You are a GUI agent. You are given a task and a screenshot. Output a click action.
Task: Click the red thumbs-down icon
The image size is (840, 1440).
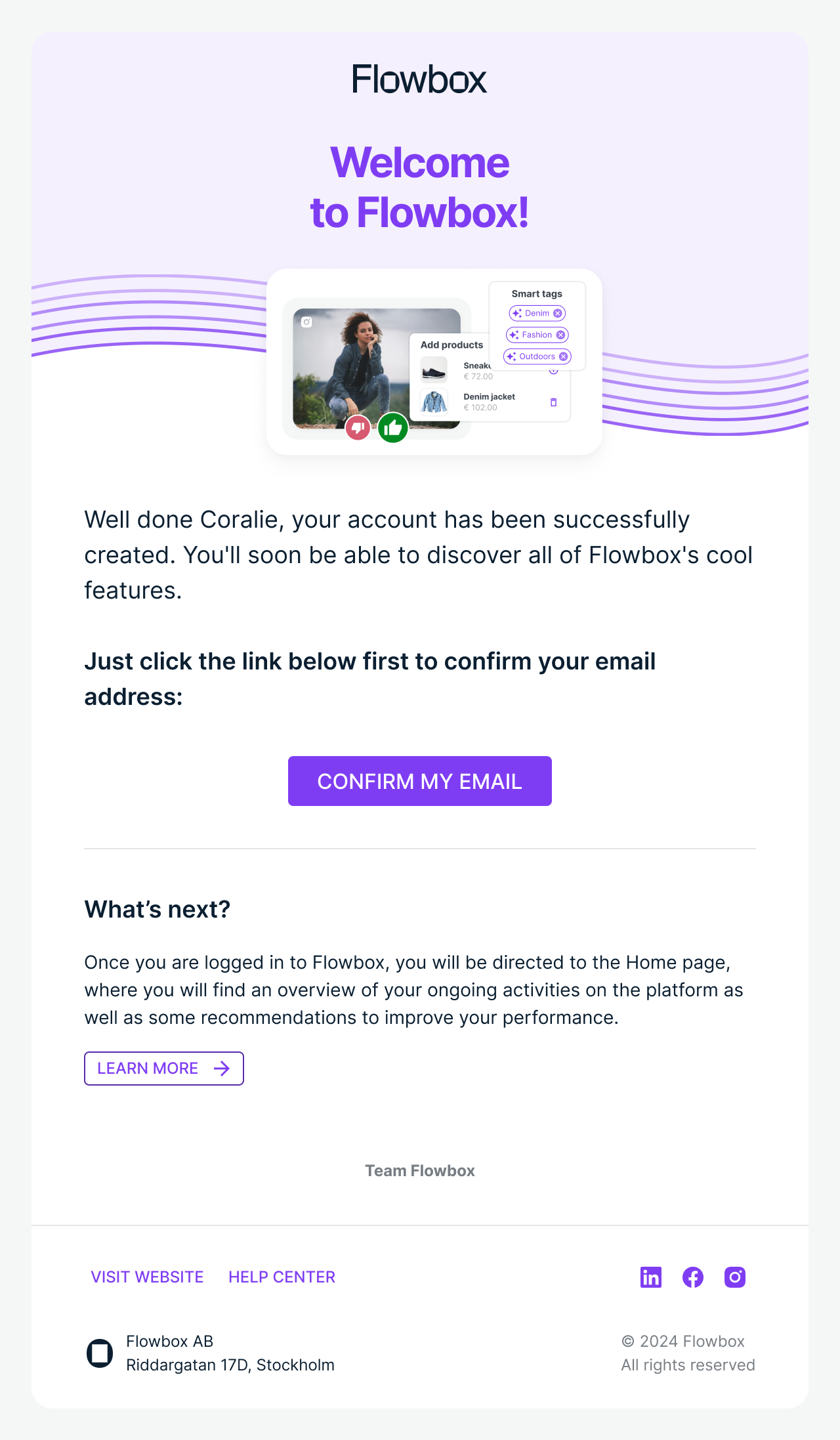coord(358,428)
